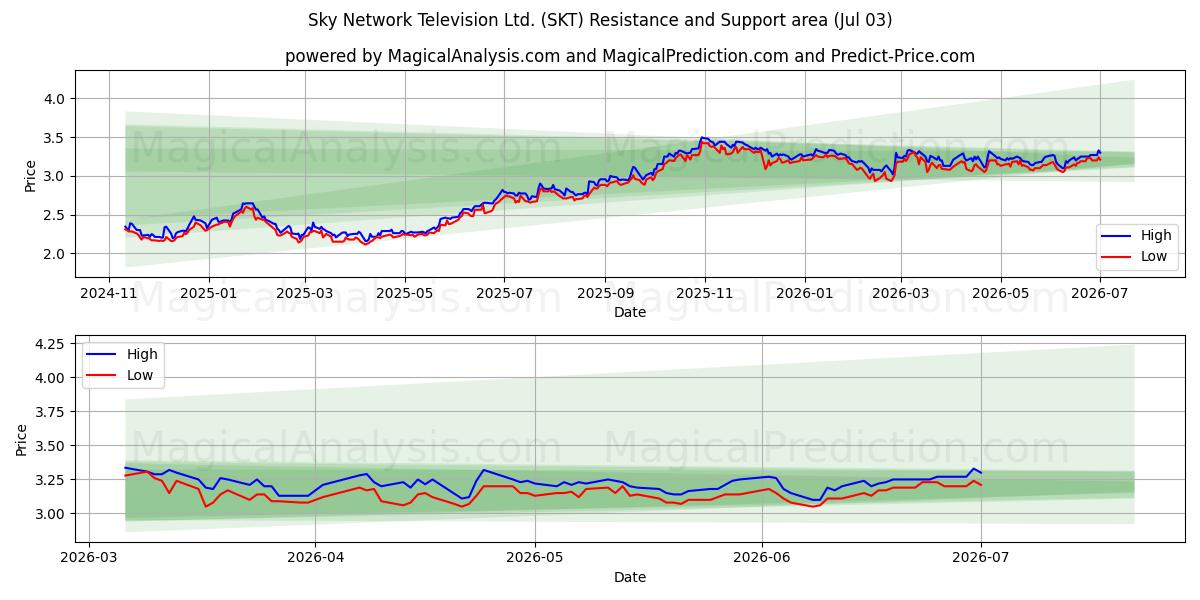1200x600 pixels.
Task: Click the 2025-09 x-axis tick label
Action: click(x=605, y=293)
